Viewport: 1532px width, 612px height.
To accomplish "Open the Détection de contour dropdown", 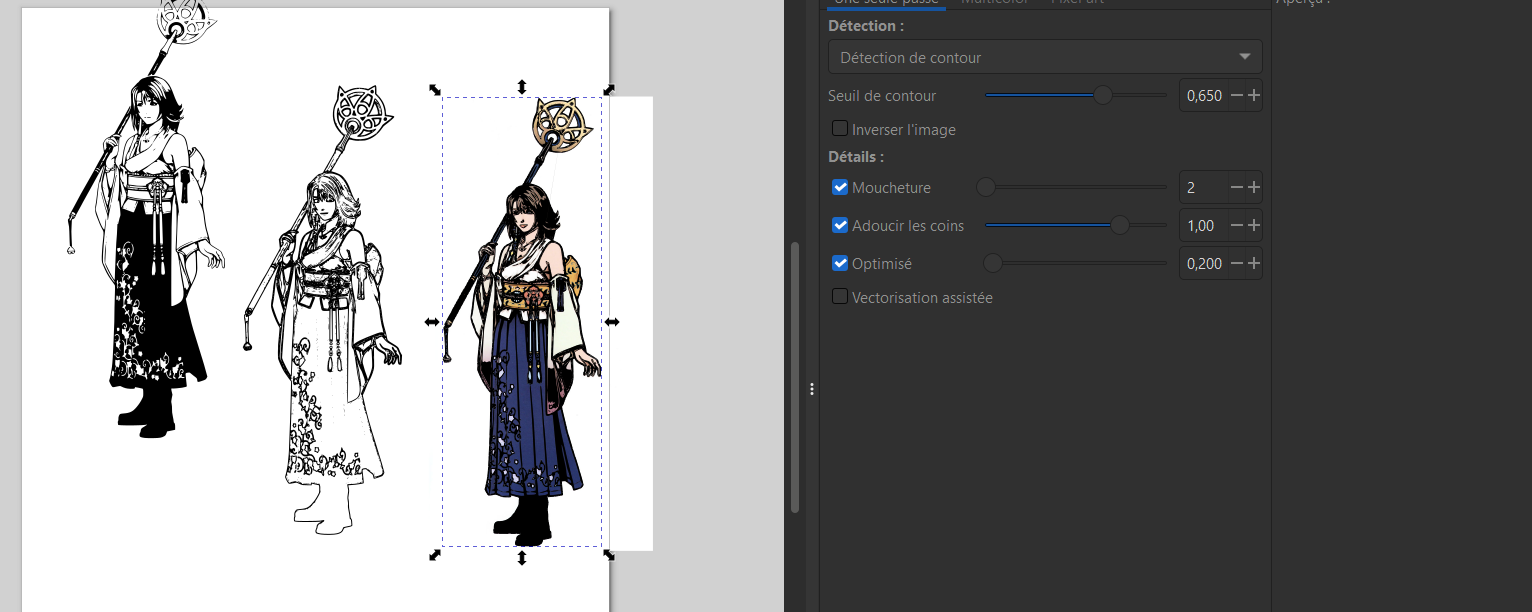I will click(x=1045, y=57).
